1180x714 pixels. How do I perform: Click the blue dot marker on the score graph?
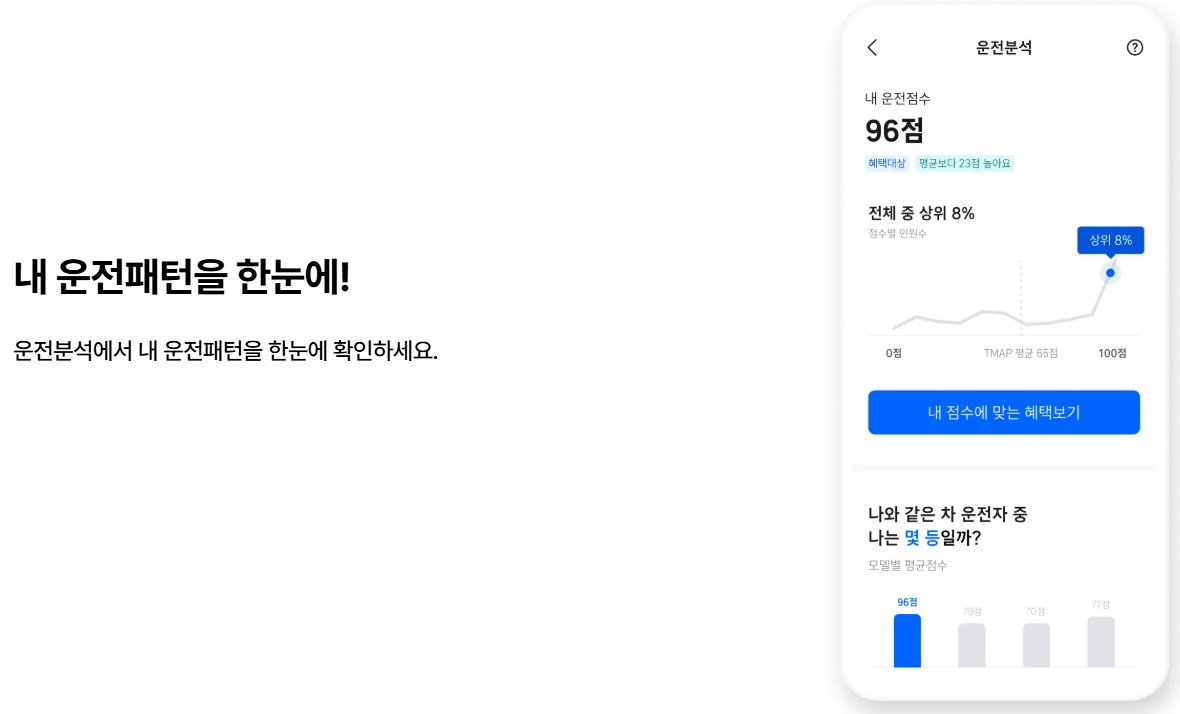click(x=1109, y=271)
